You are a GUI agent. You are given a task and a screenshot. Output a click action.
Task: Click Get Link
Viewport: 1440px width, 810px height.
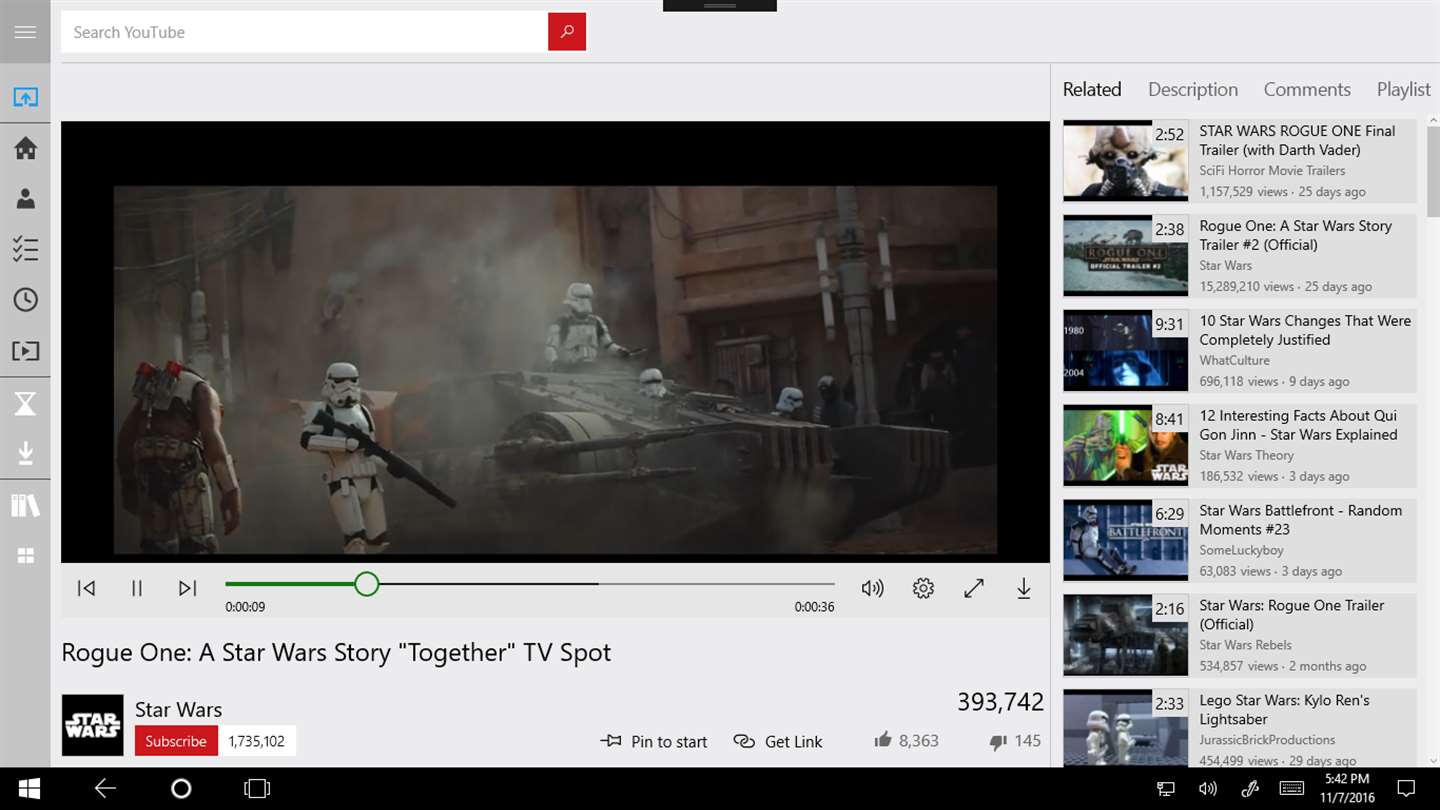pyautogui.click(x=778, y=741)
